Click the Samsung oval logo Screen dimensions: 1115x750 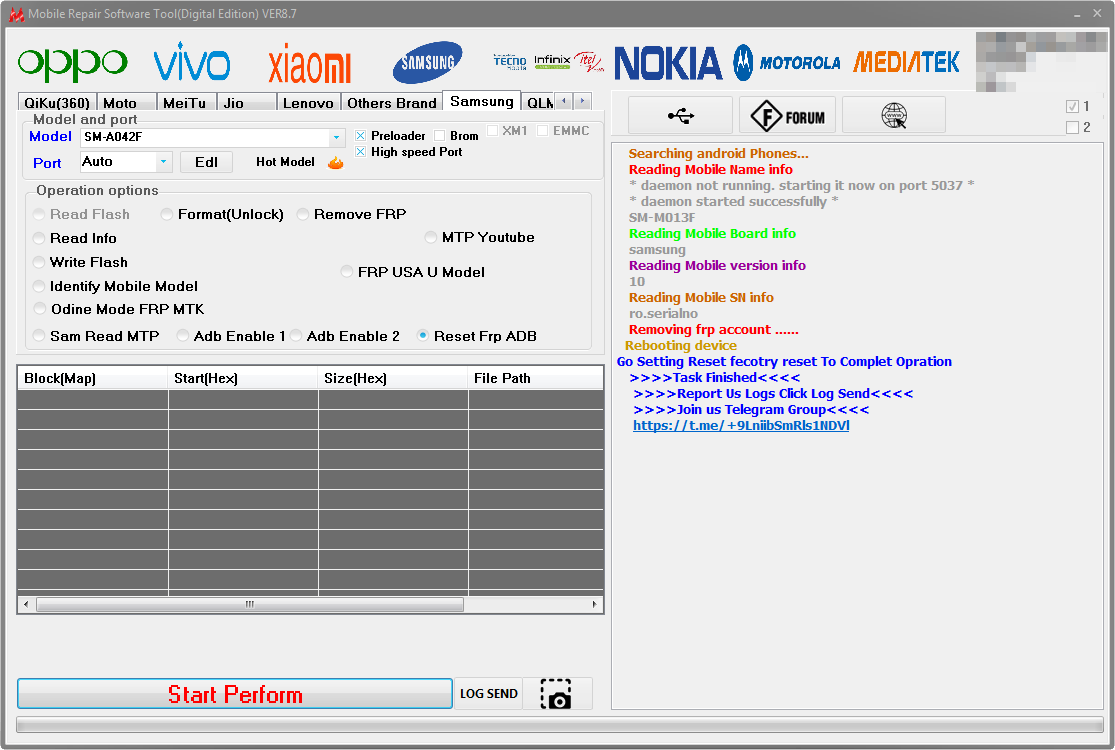(427, 63)
